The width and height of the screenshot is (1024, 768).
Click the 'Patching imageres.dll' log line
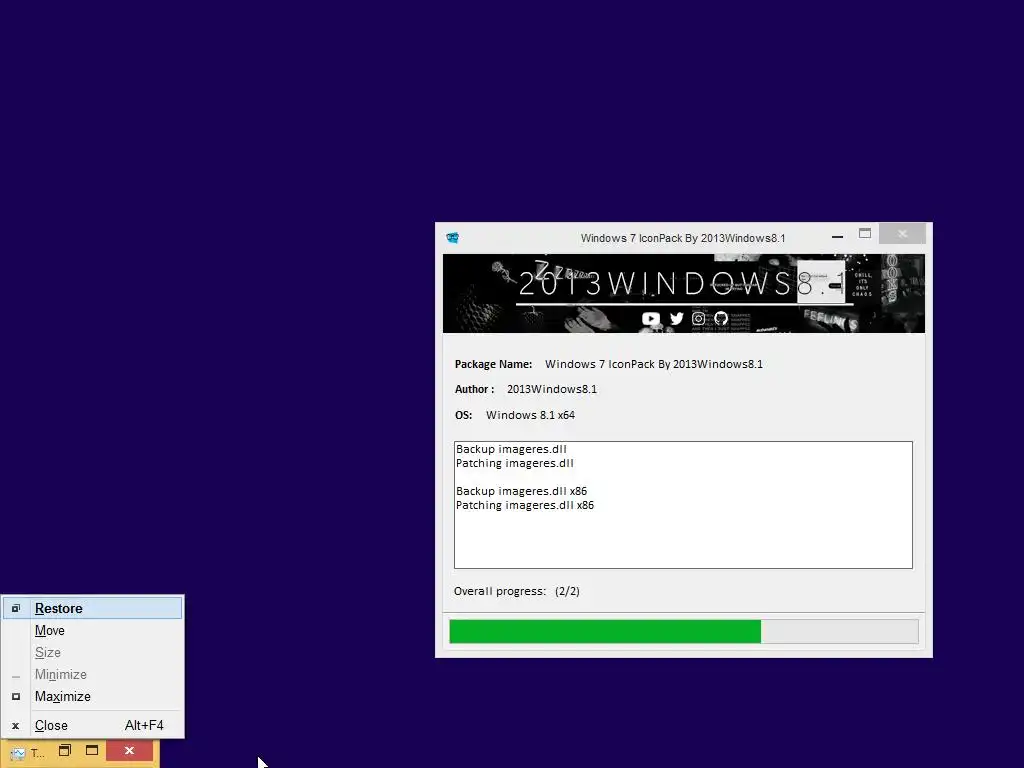pos(515,463)
